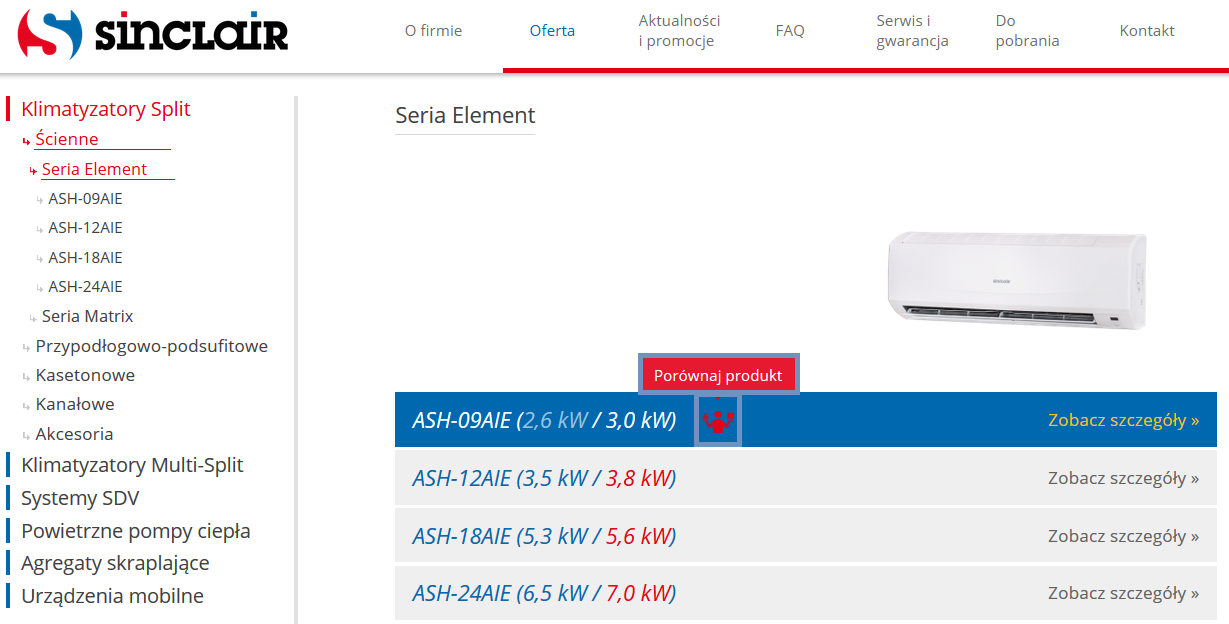Click the Sinclair logo
This screenshot has height=624, width=1229.
[153, 35]
